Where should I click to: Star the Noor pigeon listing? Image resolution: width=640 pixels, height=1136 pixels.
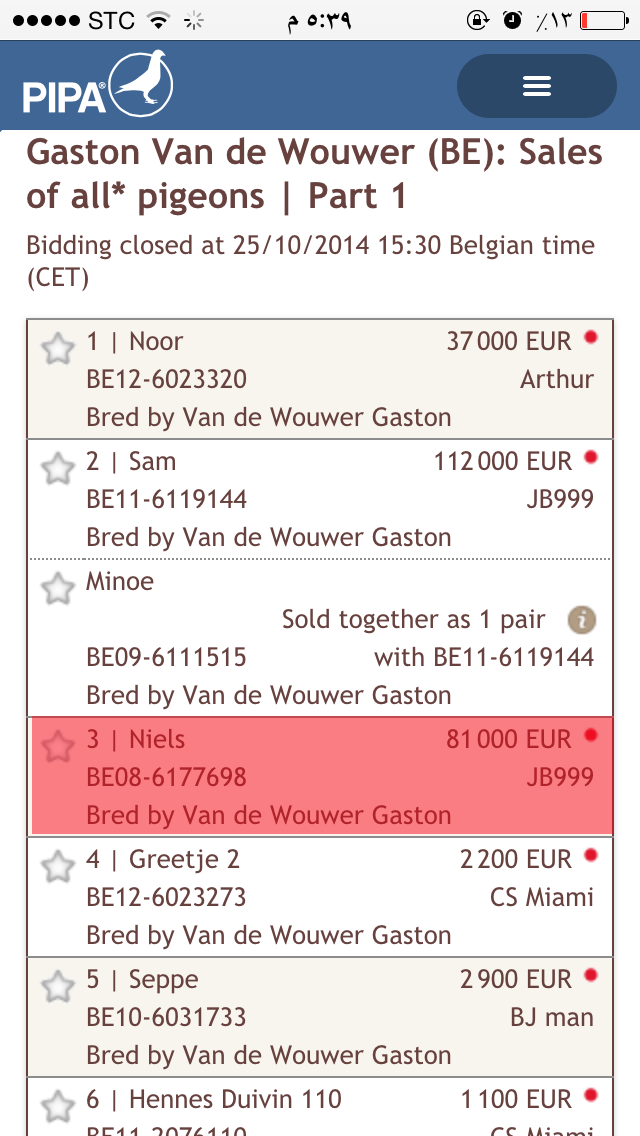58,349
